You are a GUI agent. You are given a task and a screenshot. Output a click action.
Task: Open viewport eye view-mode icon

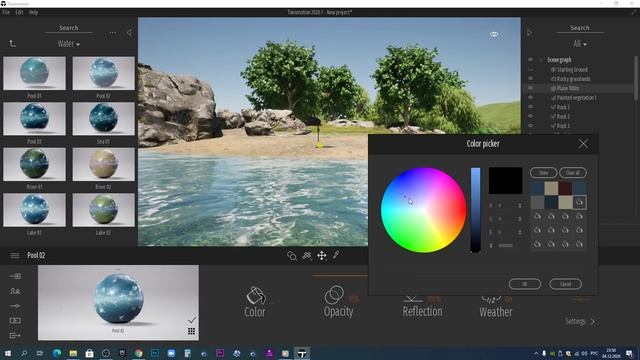[494, 34]
